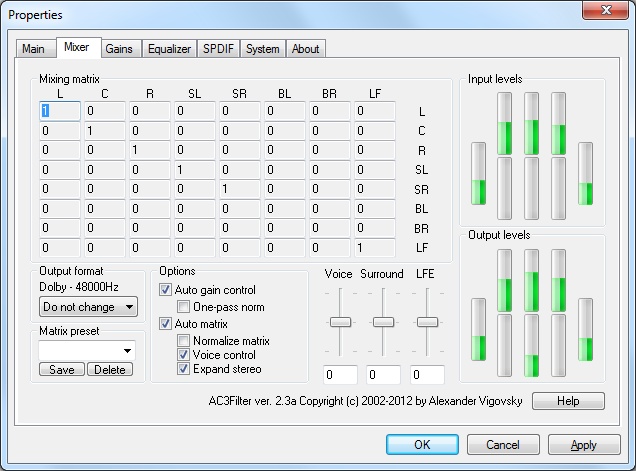The image size is (636, 471).
Task: Close the Properties window
Action: (x=606, y=10)
